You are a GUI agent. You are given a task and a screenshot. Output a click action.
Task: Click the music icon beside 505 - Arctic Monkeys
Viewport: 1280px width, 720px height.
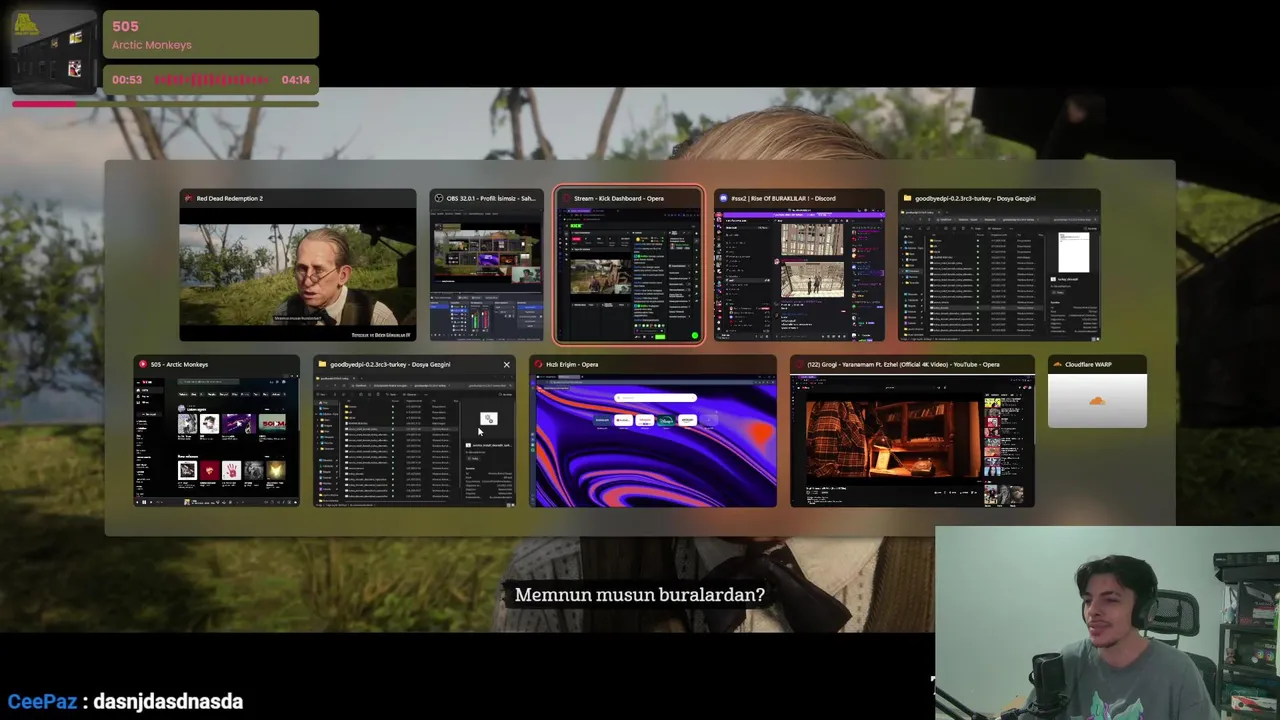(x=143, y=364)
